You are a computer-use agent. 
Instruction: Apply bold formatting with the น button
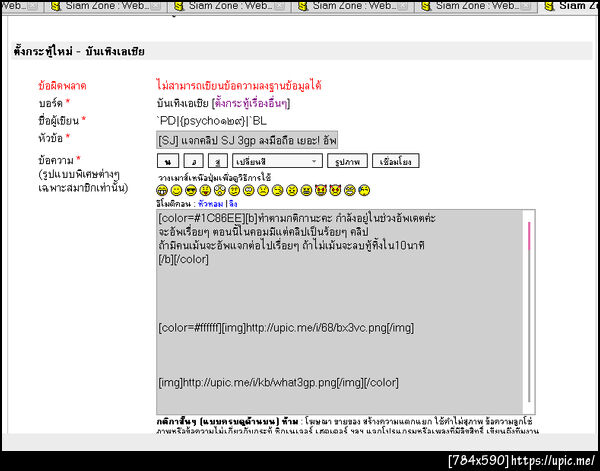(168, 161)
